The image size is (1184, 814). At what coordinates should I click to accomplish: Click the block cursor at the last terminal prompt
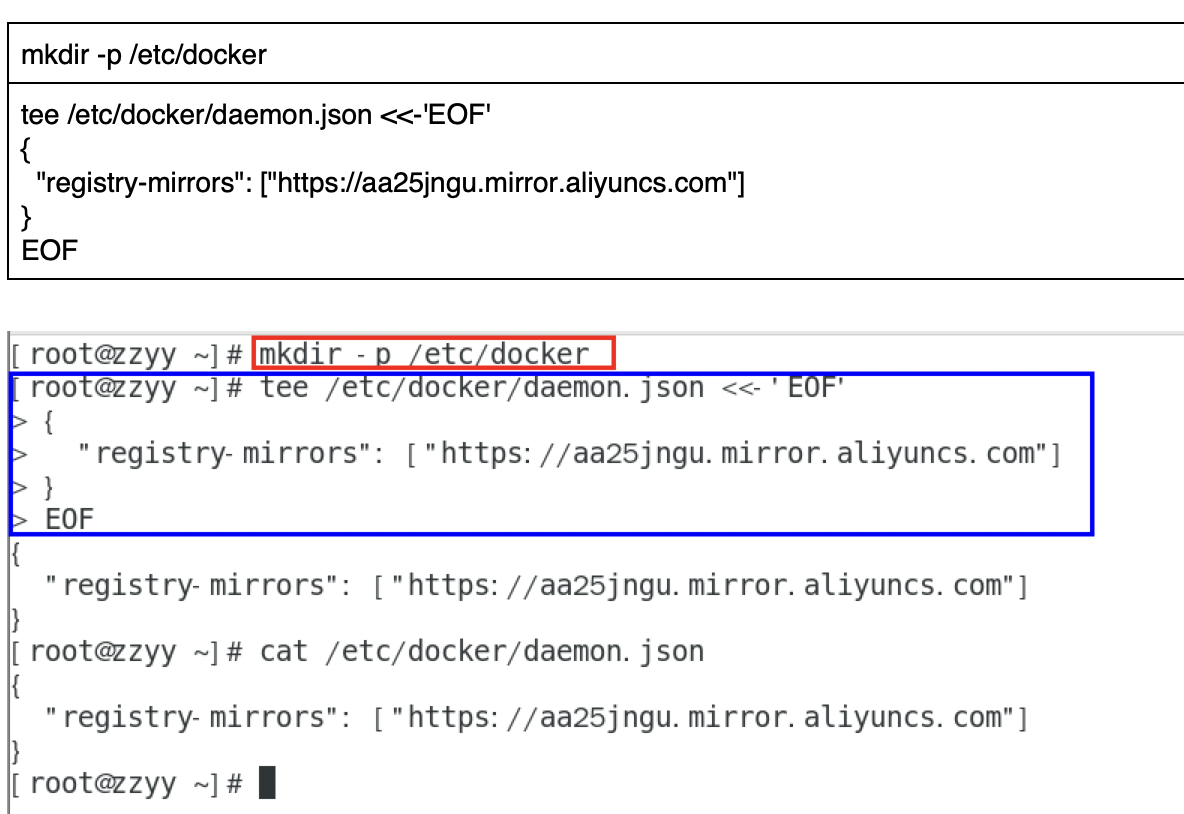pos(267,783)
